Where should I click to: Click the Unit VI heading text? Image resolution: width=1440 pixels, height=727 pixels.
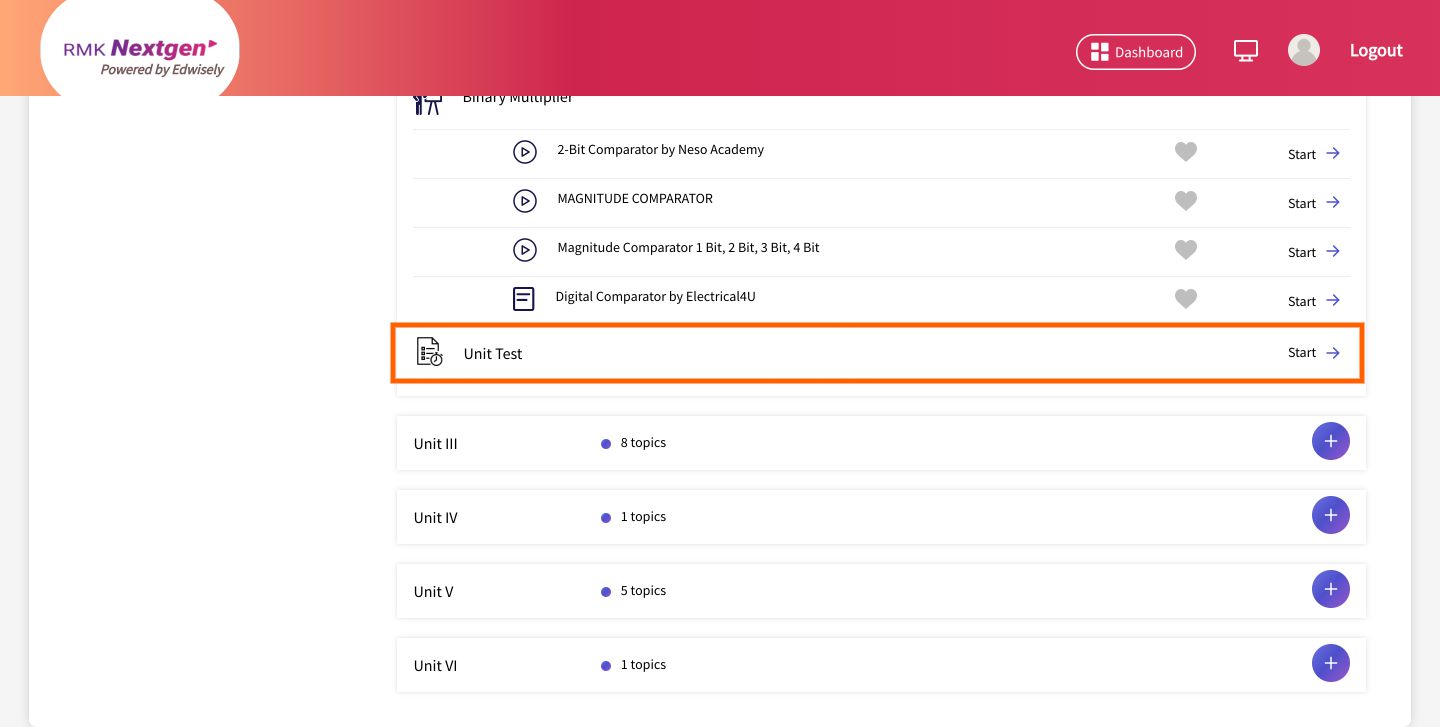tap(436, 666)
